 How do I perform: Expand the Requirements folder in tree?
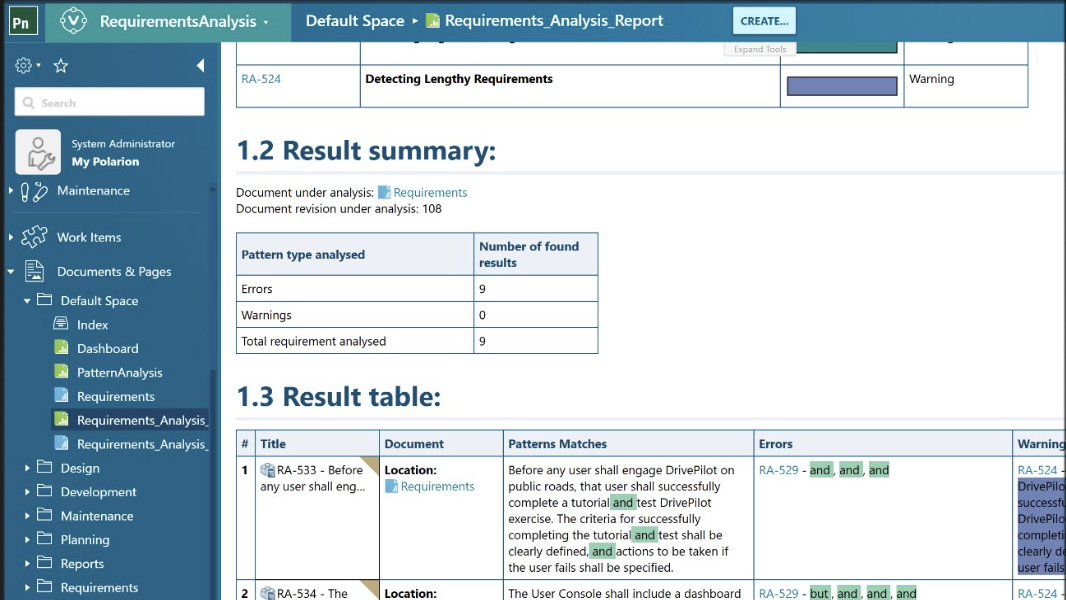click(27, 587)
